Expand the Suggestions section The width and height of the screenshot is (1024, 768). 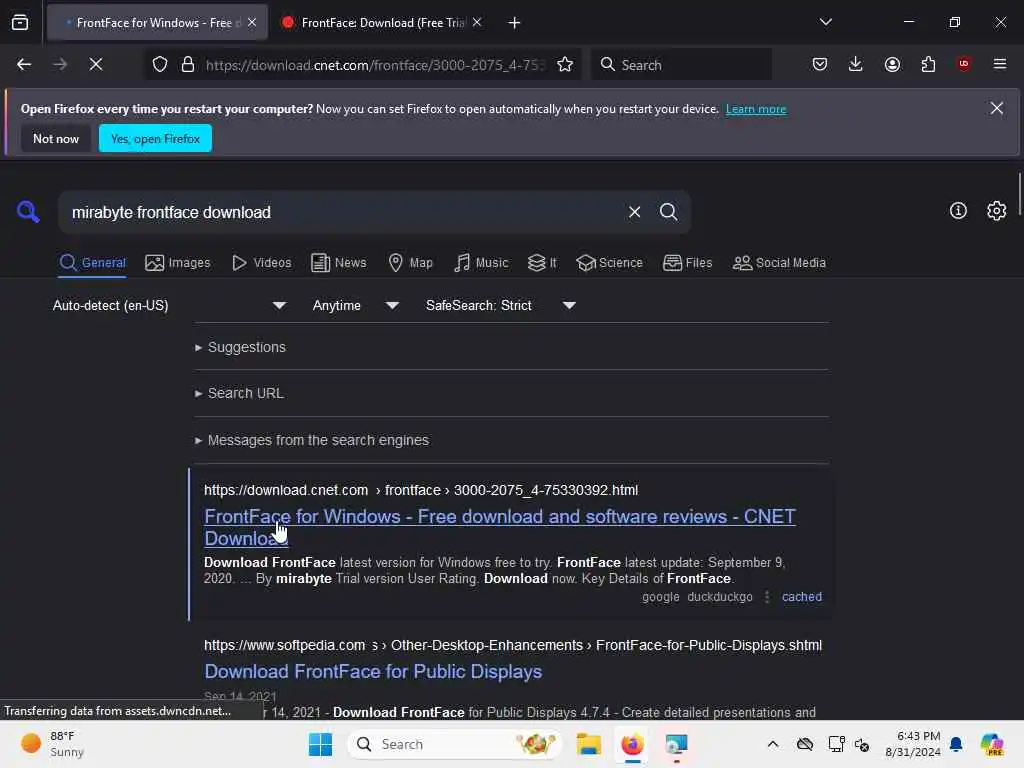click(x=240, y=347)
